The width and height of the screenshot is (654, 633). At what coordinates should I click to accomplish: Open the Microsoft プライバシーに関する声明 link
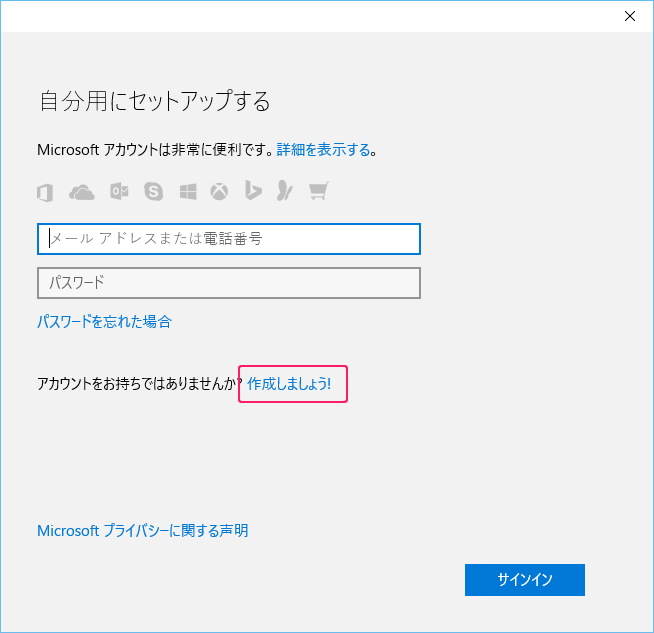click(143, 531)
